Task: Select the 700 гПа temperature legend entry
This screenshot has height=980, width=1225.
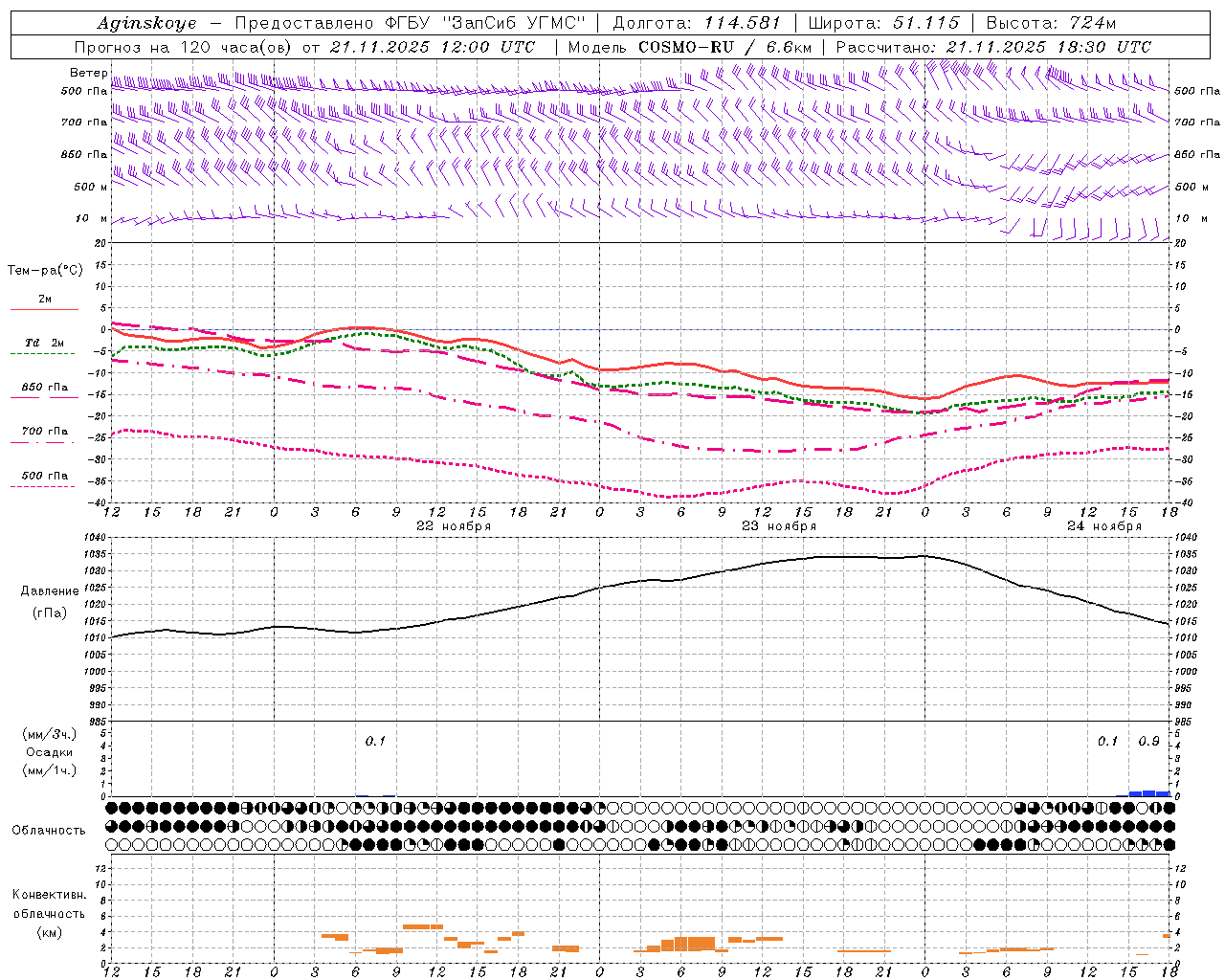Action: point(45,432)
